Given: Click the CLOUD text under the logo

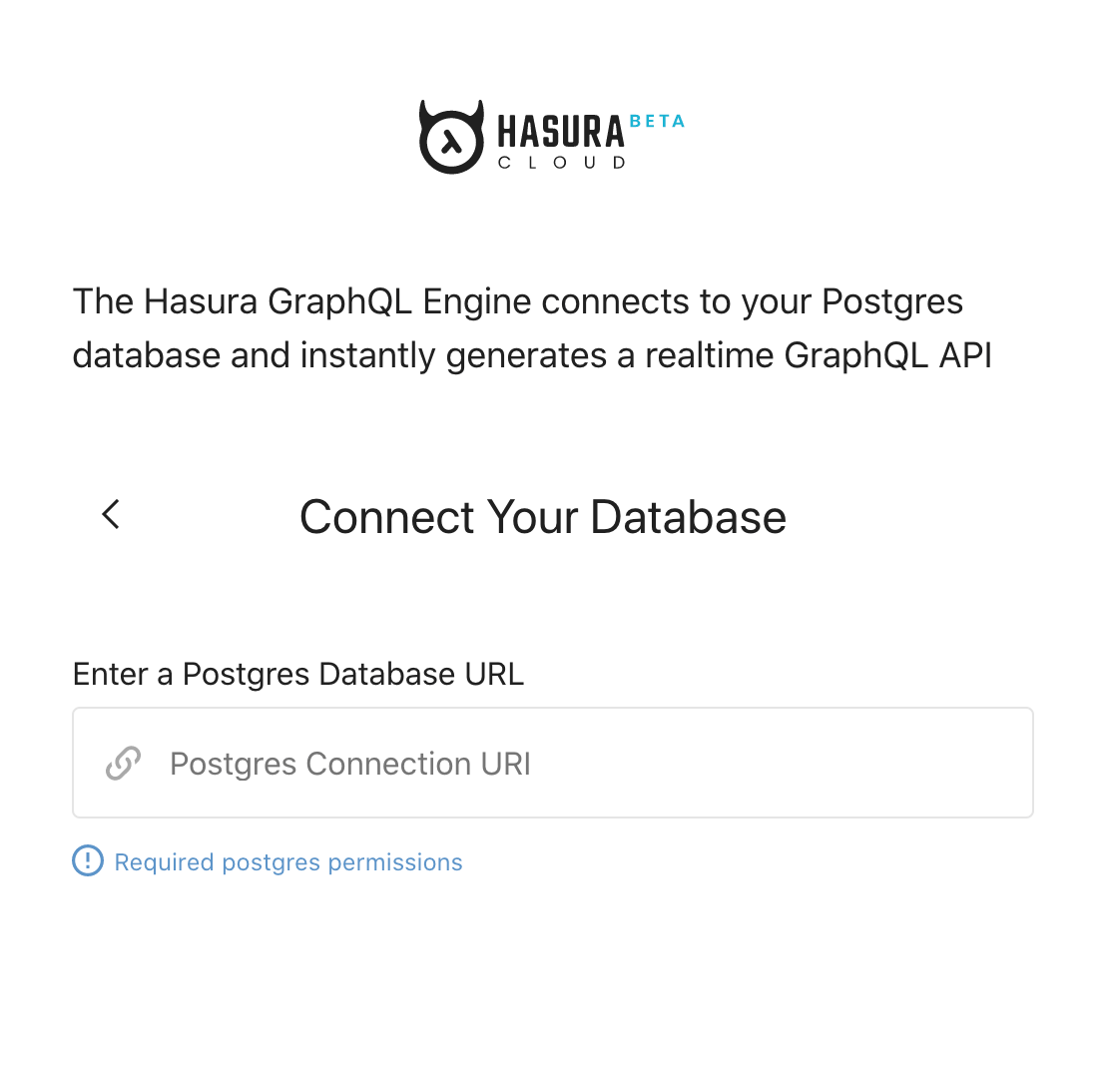Looking at the screenshot, I should [562, 163].
